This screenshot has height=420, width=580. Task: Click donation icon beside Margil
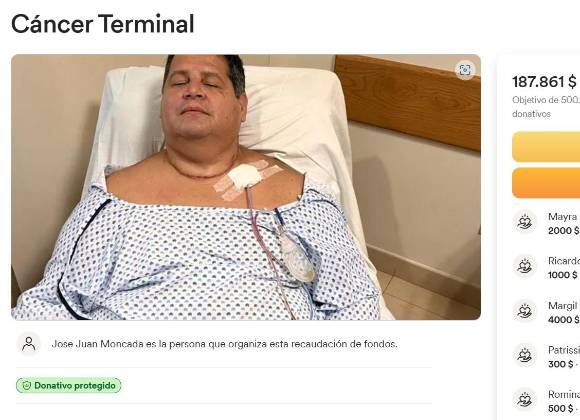coord(525,311)
